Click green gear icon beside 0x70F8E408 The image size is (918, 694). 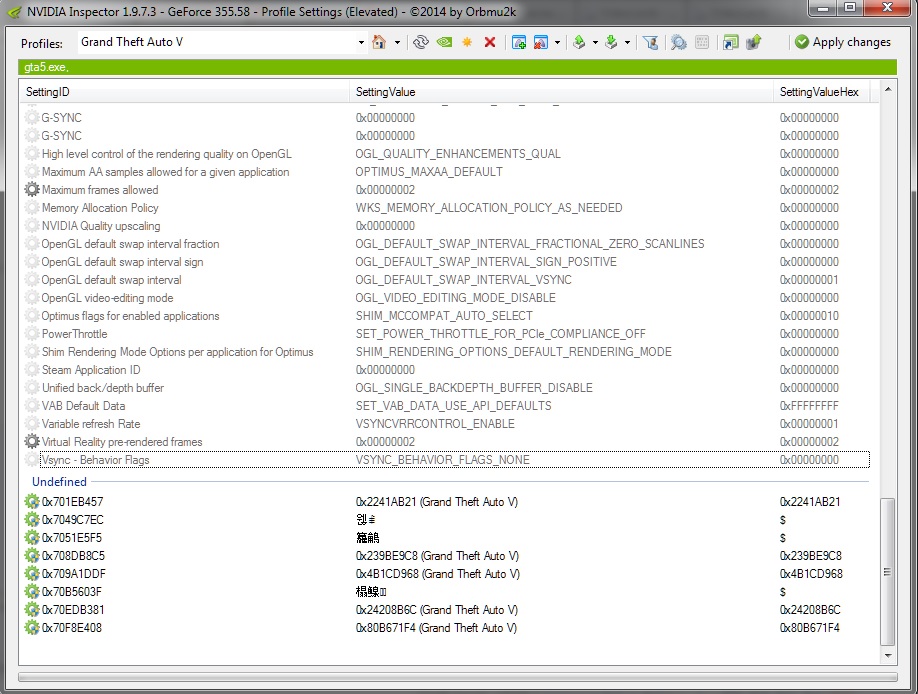[32, 627]
